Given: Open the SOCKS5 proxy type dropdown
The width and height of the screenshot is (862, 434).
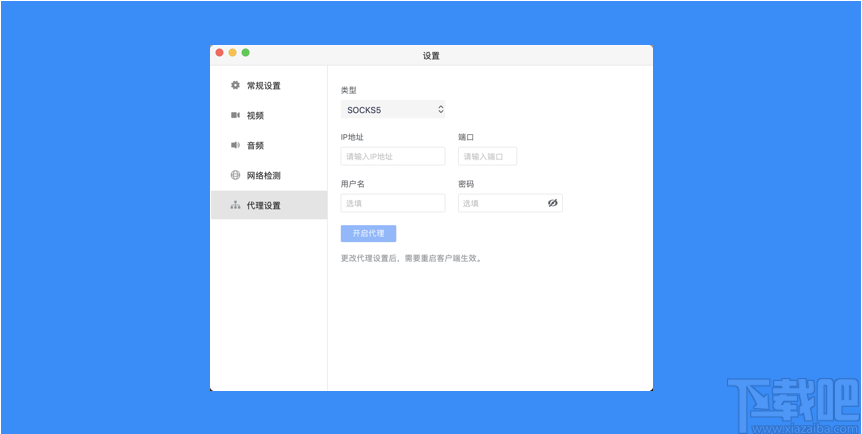Looking at the screenshot, I should (x=393, y=109).
